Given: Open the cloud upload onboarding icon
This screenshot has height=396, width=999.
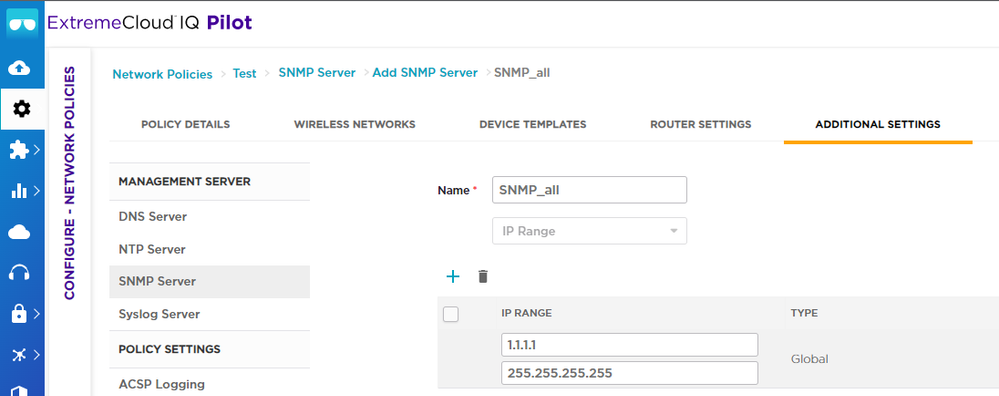Looking at the screenshot, I should pyautogui.click(x=19, y=67).
